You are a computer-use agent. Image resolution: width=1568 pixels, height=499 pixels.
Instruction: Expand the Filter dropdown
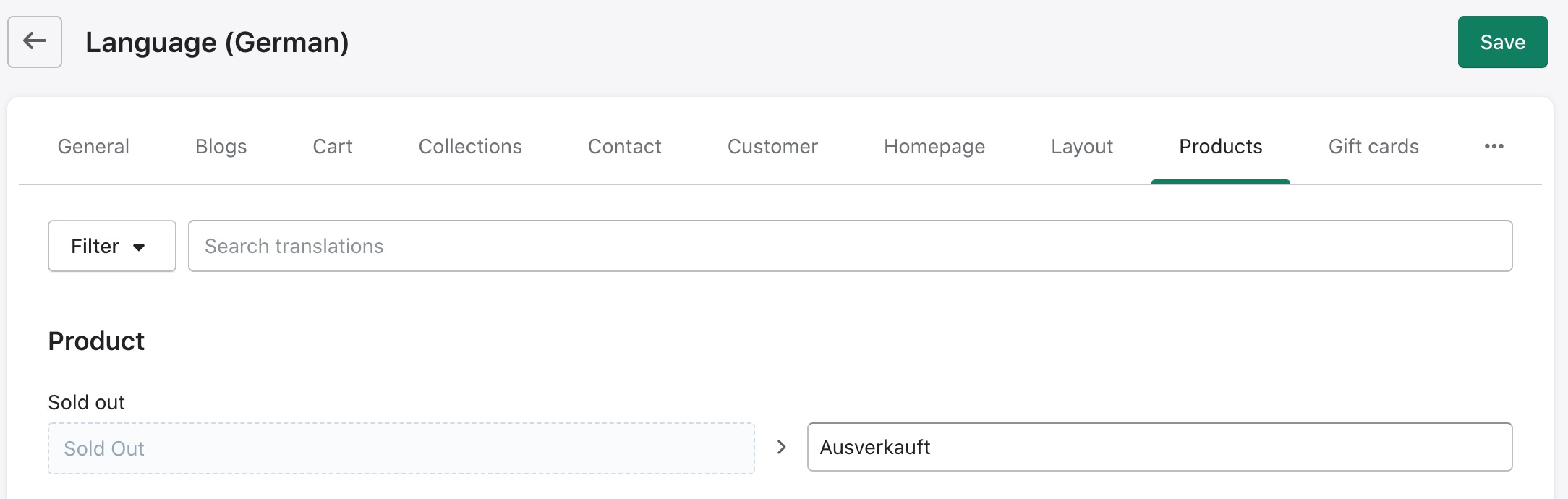[x=111, y=247]
